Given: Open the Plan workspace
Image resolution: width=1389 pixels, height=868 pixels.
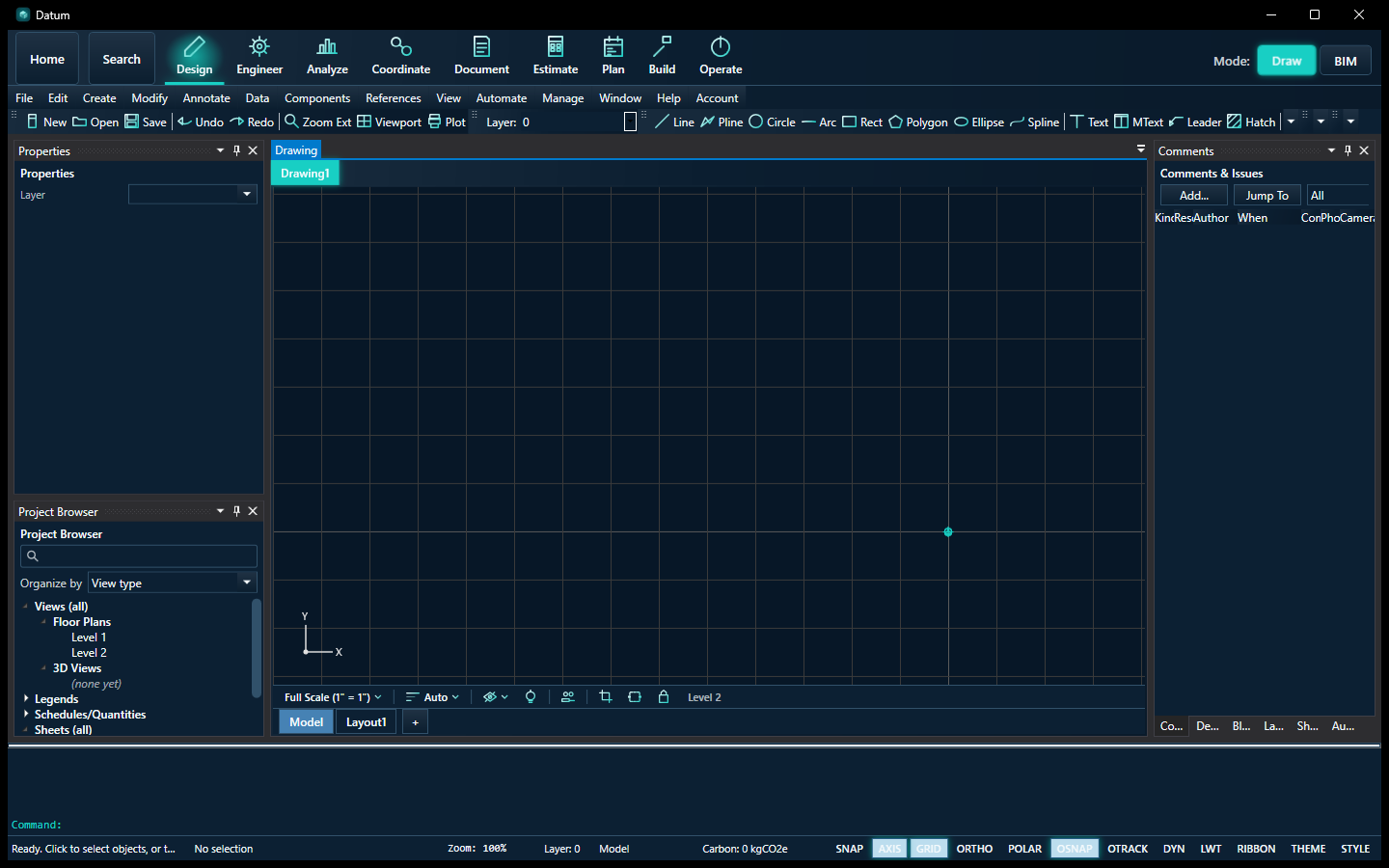Looking at the screenshot, I should click(x=613, y=57).
